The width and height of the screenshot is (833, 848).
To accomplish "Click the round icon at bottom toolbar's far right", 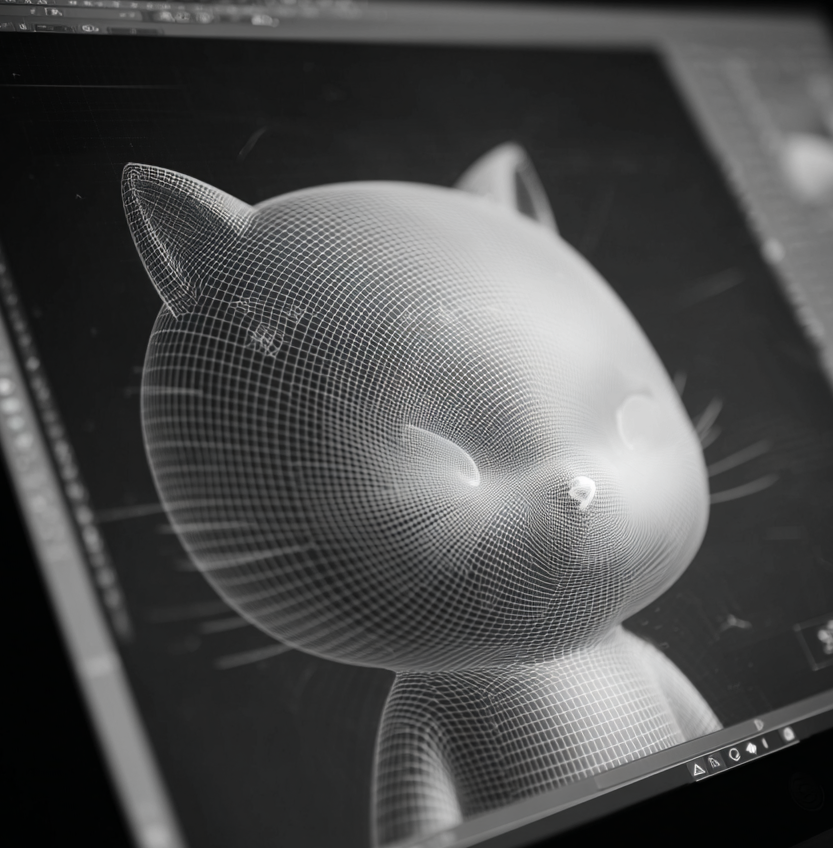I will (x=788, y=734).
